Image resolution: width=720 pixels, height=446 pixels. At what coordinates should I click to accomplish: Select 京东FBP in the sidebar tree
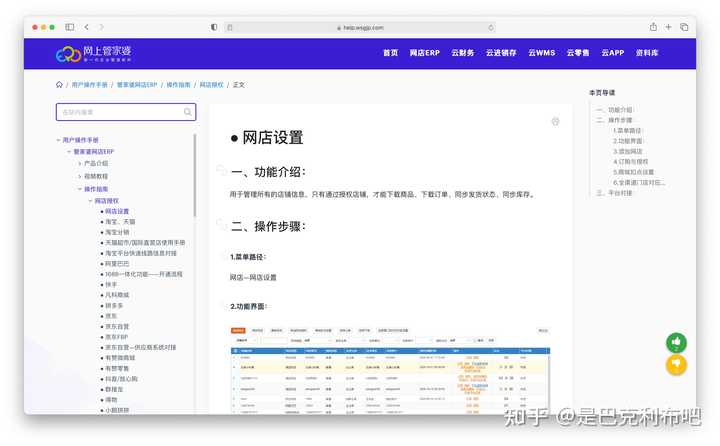(117, 337)
